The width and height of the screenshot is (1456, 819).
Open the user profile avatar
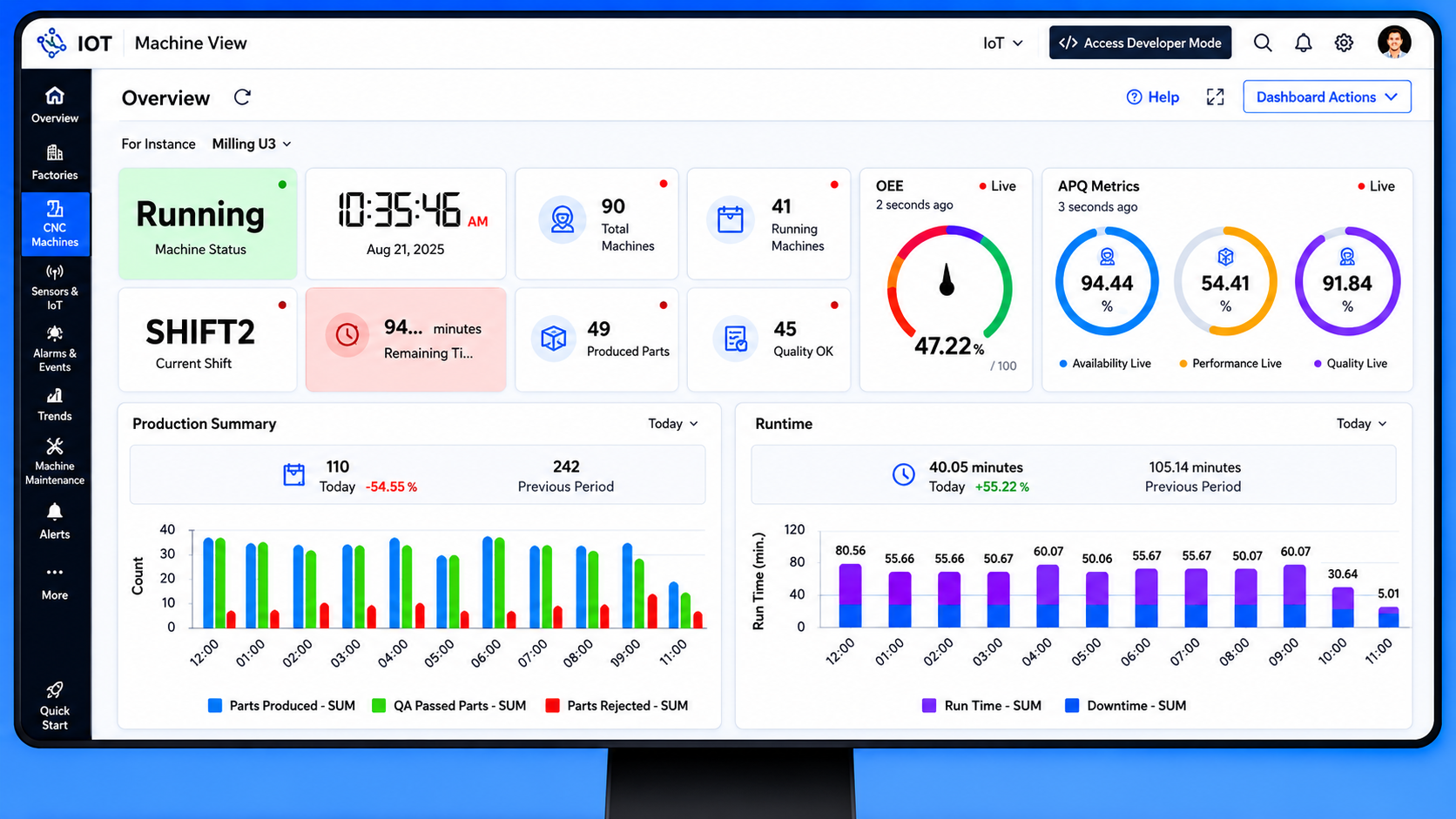(x=1394, y=42)
